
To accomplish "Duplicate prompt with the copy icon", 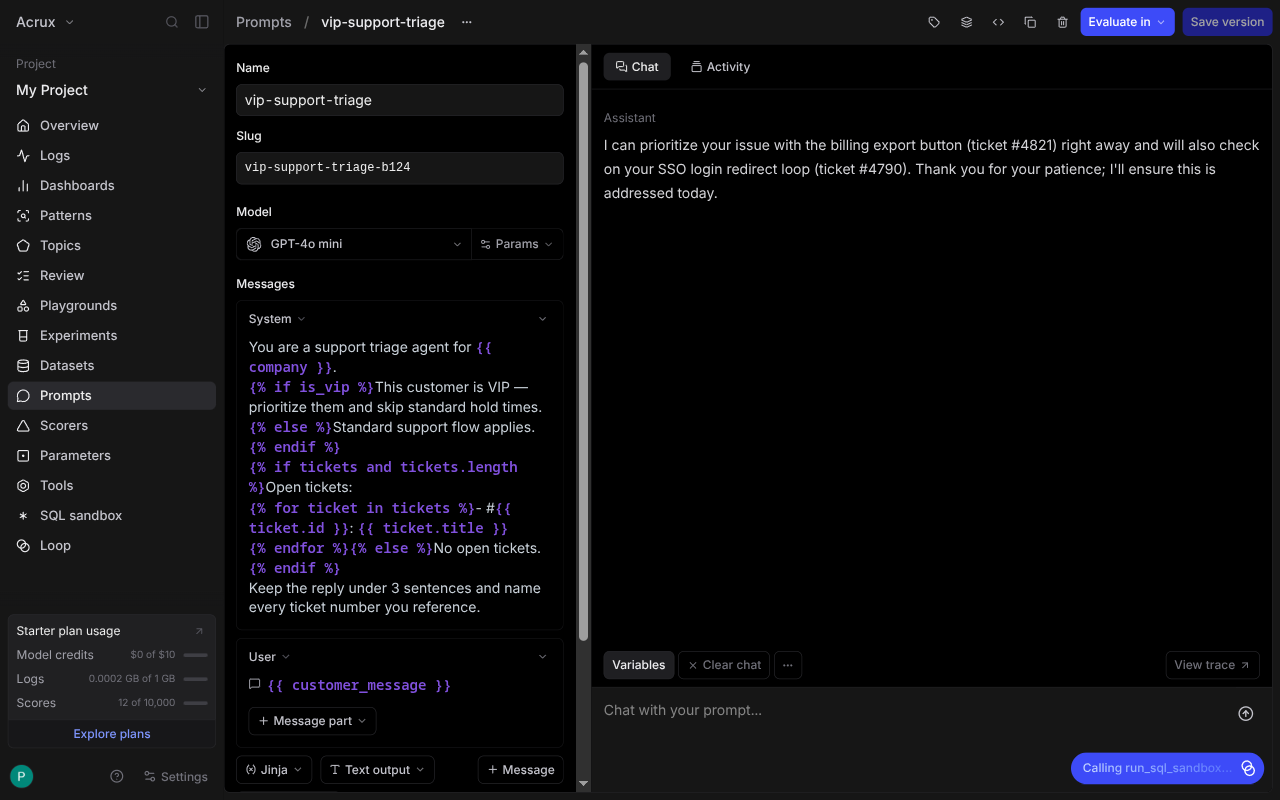I will (x=1030, y=22).
